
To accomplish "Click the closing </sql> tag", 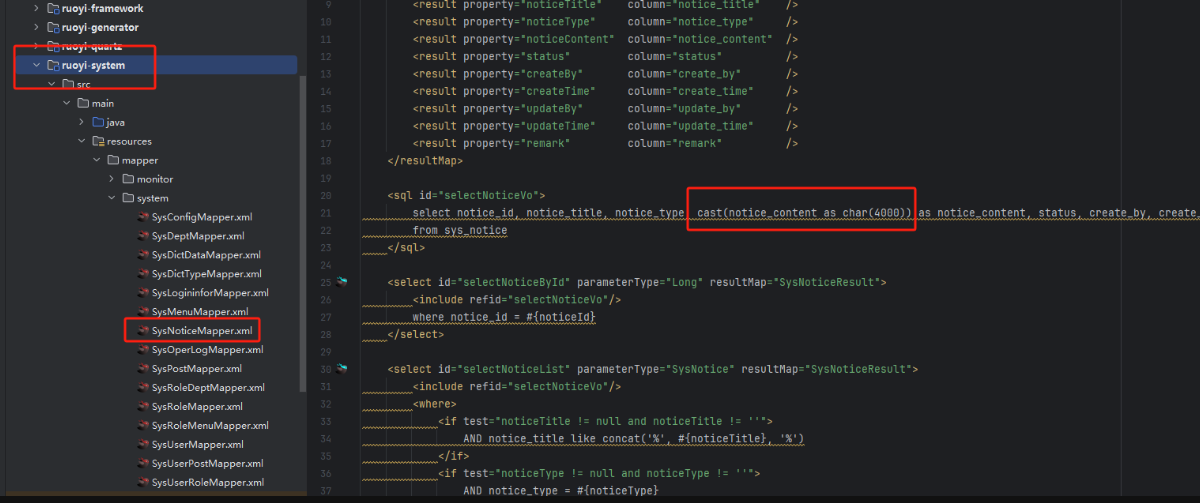I will (406, 247).
